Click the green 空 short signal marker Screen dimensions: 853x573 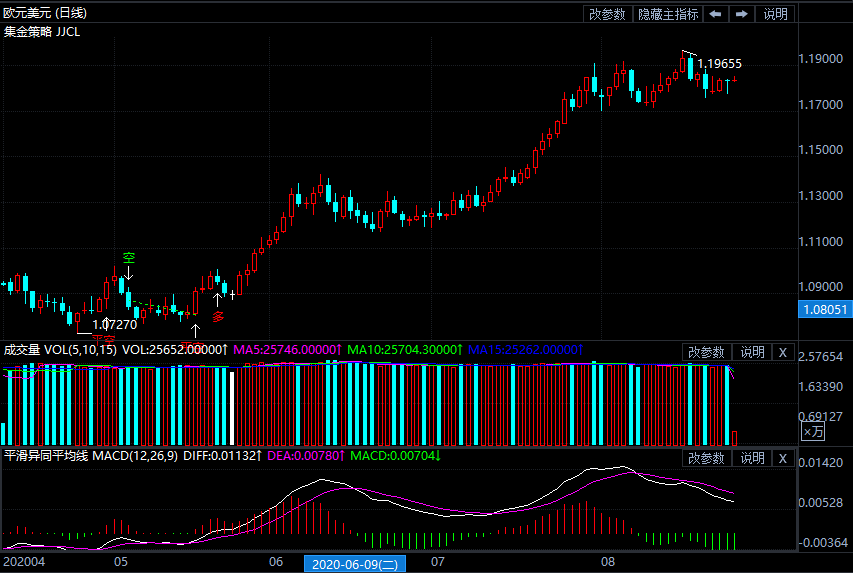128,259
